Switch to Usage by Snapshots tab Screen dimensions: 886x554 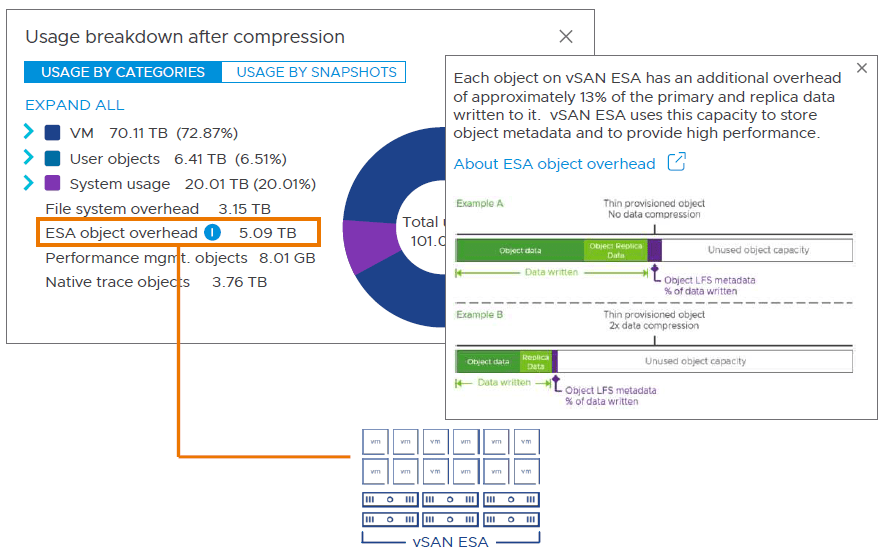(x=316, y=72)
